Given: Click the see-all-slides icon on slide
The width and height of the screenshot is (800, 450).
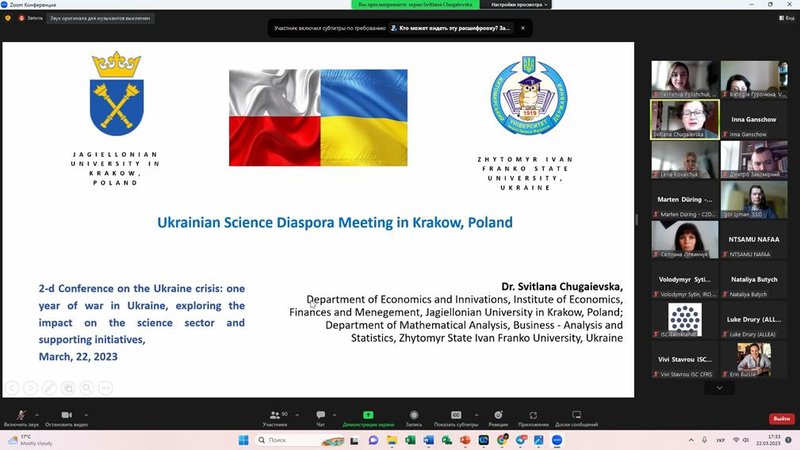Looking at the screenshot, I should coord(68,388).
